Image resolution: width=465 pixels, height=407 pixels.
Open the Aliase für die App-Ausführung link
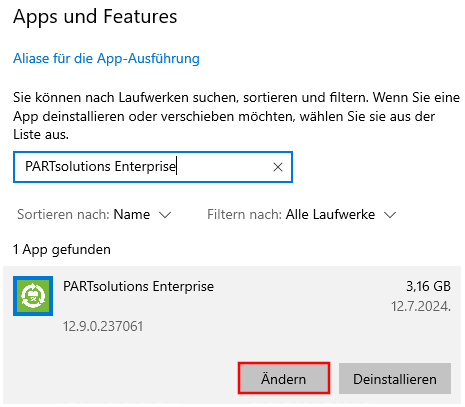point(106,58)
